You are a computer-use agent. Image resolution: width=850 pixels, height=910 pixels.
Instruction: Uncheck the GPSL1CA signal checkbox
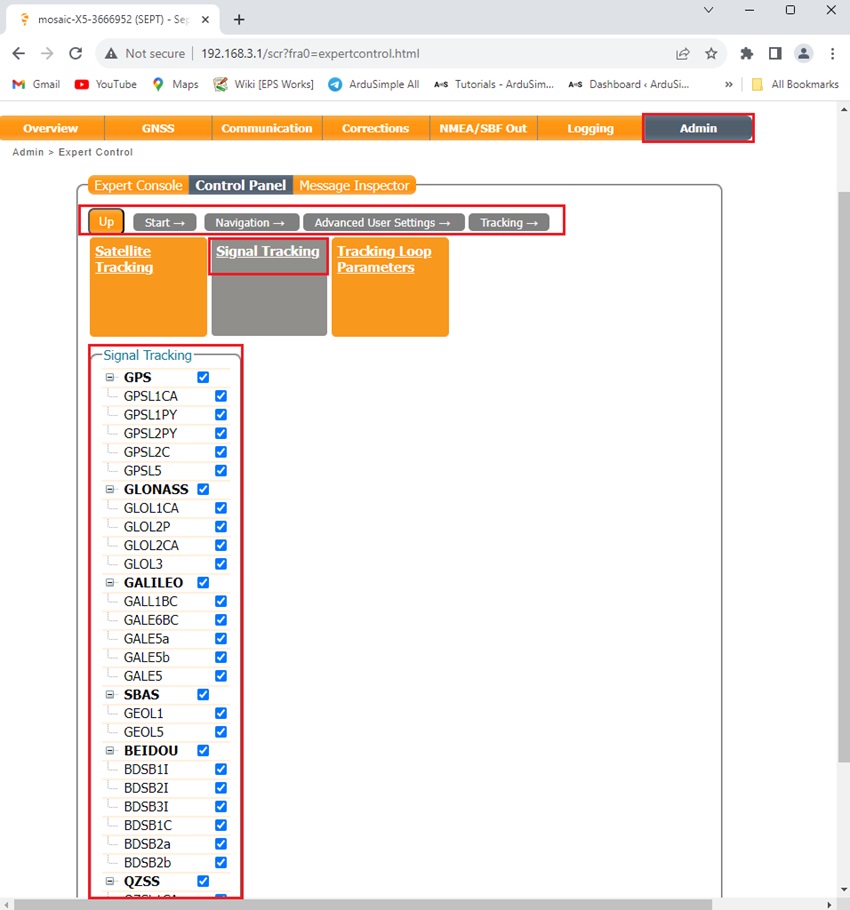coord(221,396)
